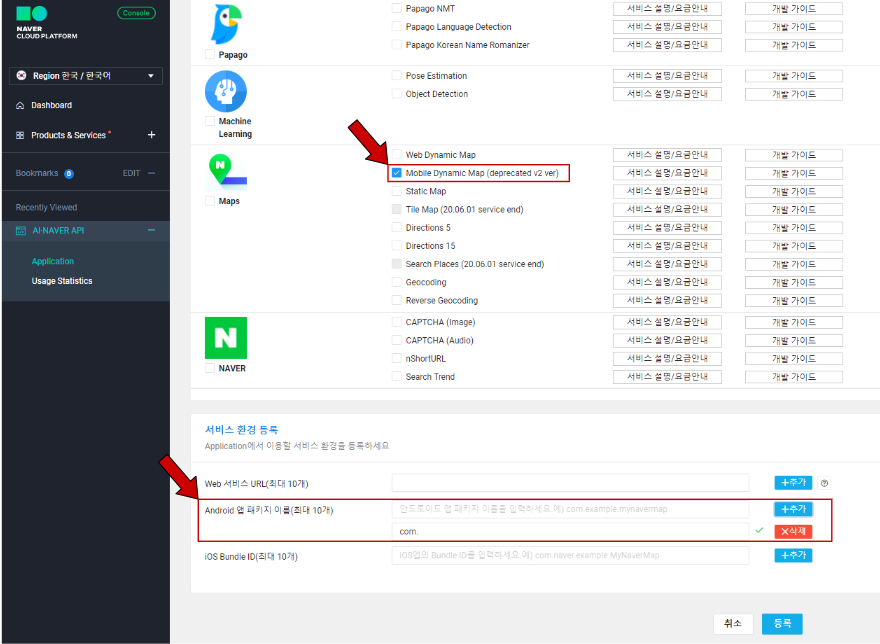Open developer guide for Pose Estimation
Image resolution: width=880 pixels, height=644 pixels.
[794, 76]
